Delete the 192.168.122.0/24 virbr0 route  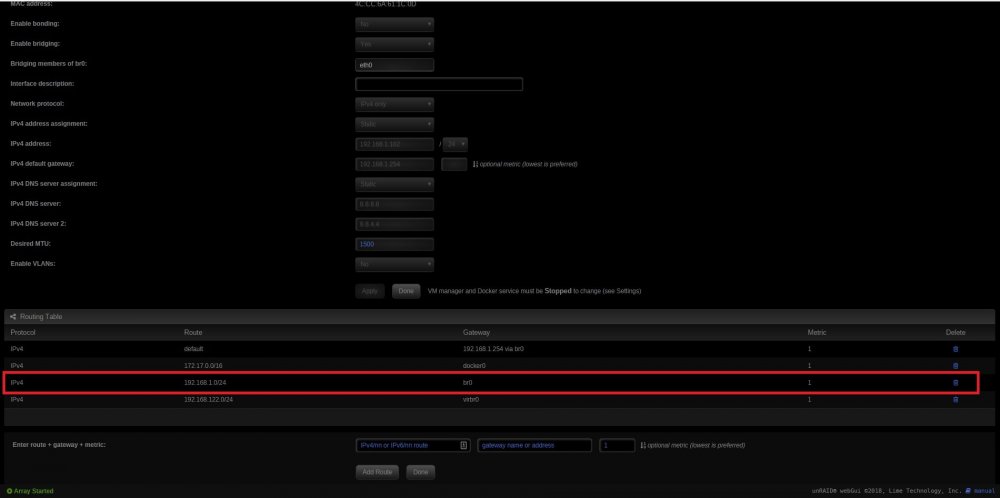tap(955, 399)
